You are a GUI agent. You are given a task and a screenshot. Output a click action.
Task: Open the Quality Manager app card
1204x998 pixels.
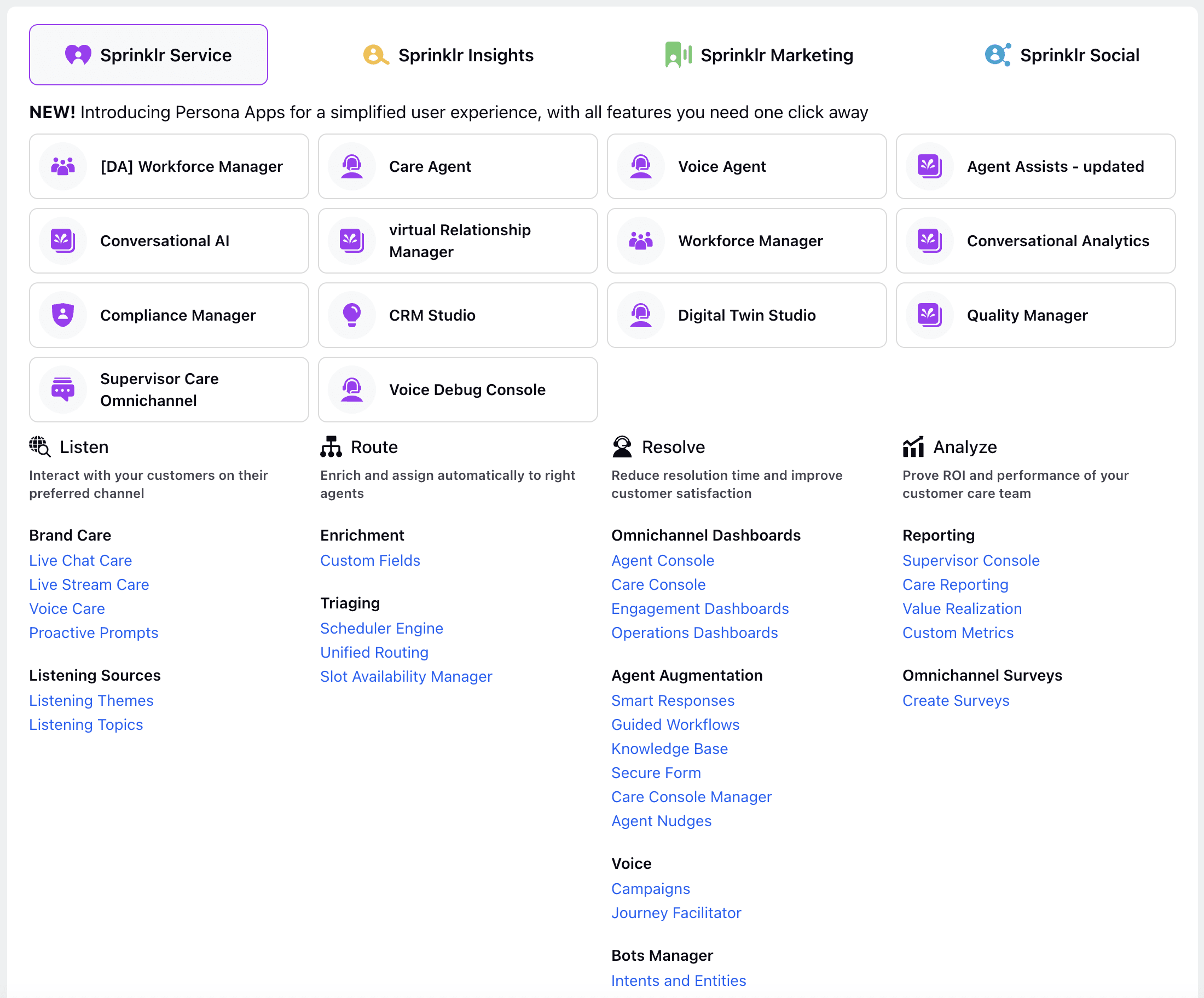(x=1036, y=315)
